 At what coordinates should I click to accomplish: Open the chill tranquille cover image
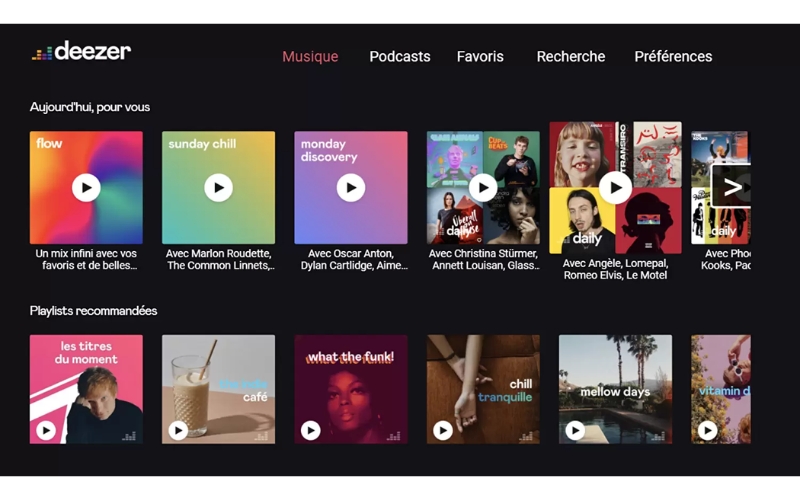(x=483, y=389)
